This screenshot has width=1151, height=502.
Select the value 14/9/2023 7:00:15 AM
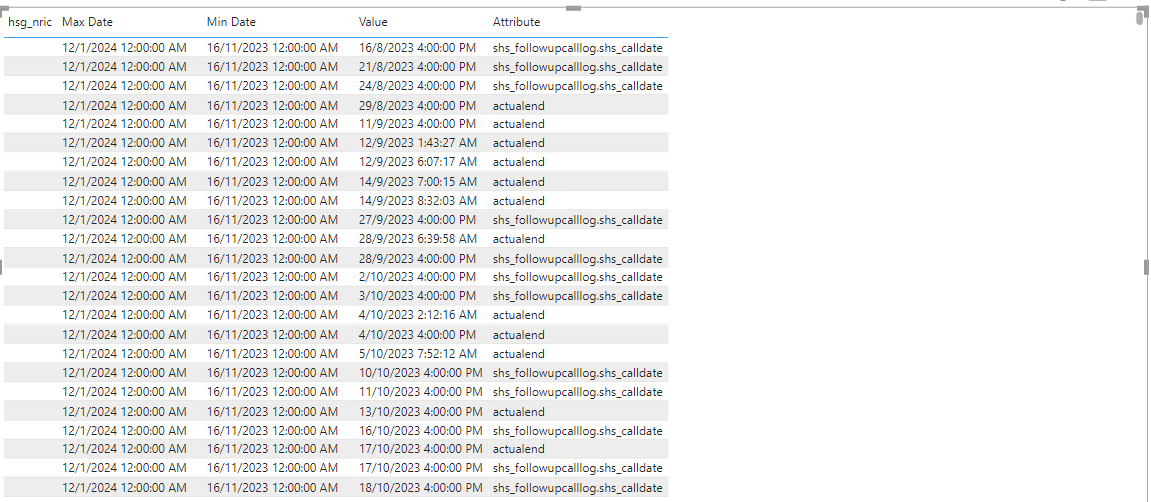point(418,182)
